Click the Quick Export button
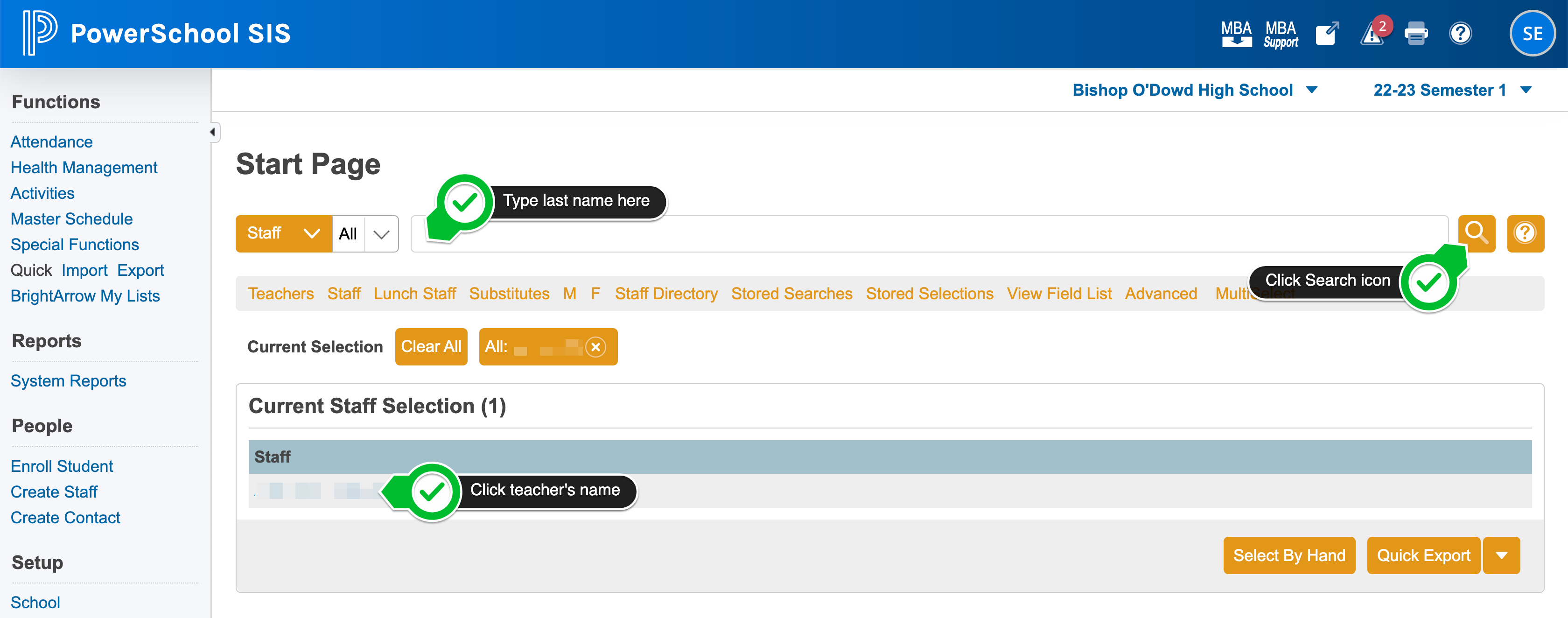This screenshot has width=1568, height=618. [x=1423, y=555]
